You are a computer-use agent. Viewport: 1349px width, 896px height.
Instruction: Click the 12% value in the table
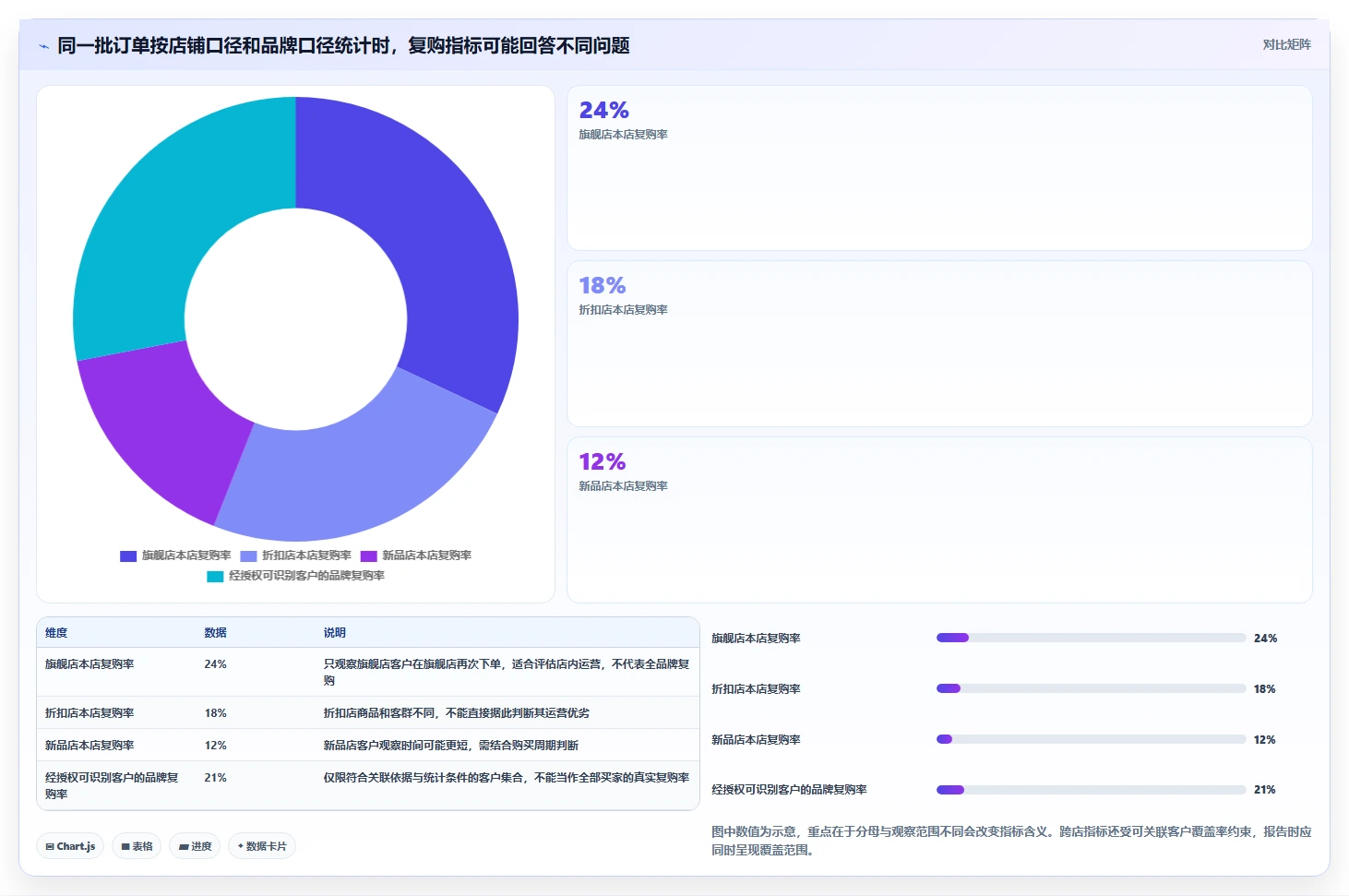(215, 746)
